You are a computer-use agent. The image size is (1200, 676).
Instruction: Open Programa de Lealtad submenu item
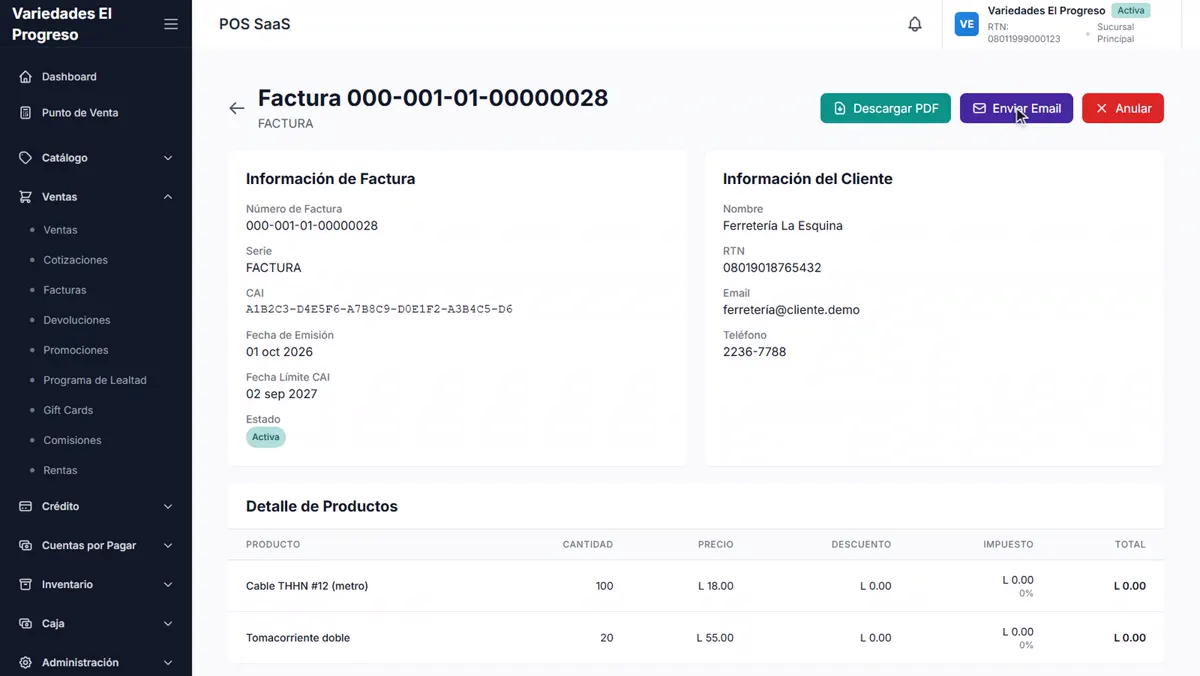95,380
